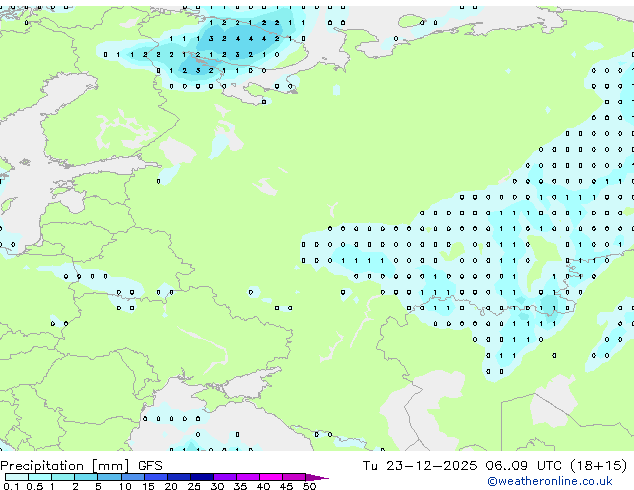The width and height of the screenshot is (634, 490).
Task: Click the 5–10 mm legend swatch
Action: 109,477
